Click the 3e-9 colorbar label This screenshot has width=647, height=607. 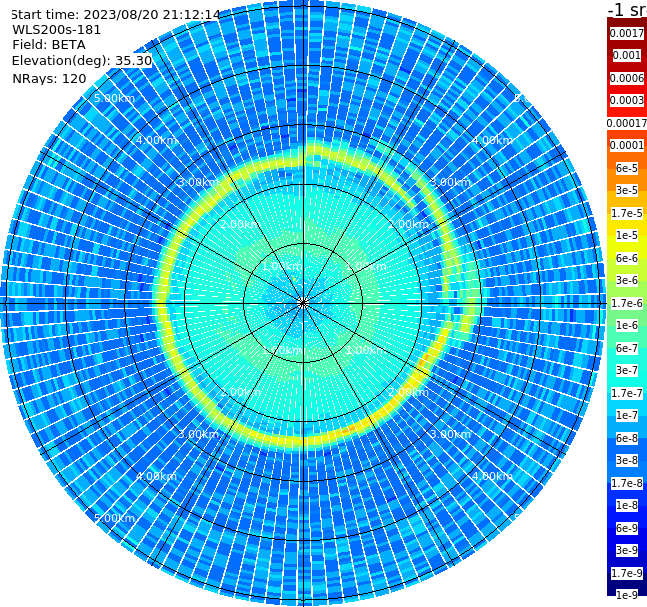(x=627, y=550)
